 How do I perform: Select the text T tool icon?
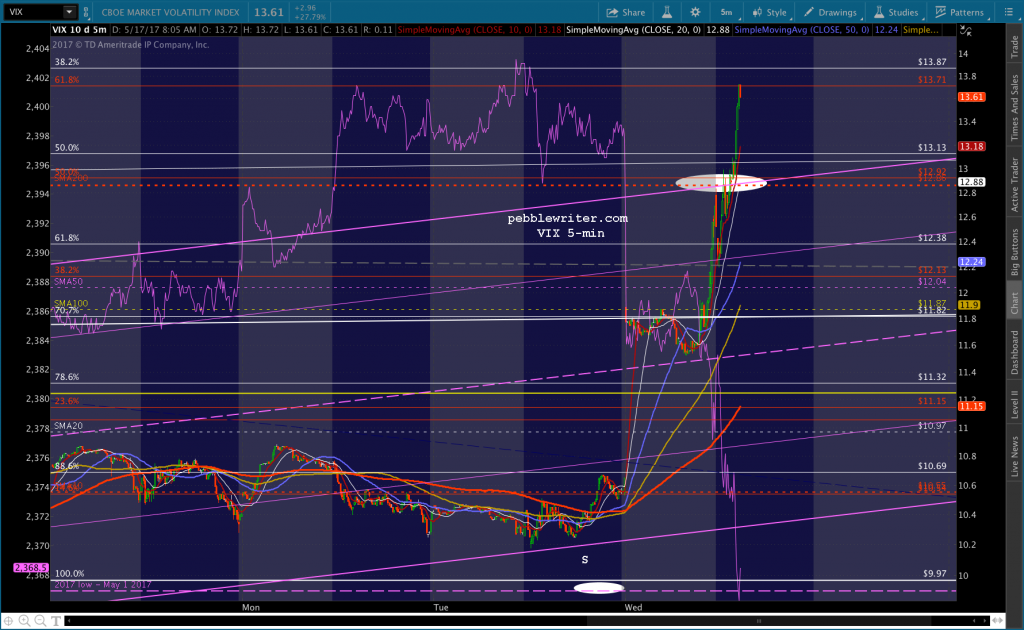pyautogui.click(x=56, y=621)
